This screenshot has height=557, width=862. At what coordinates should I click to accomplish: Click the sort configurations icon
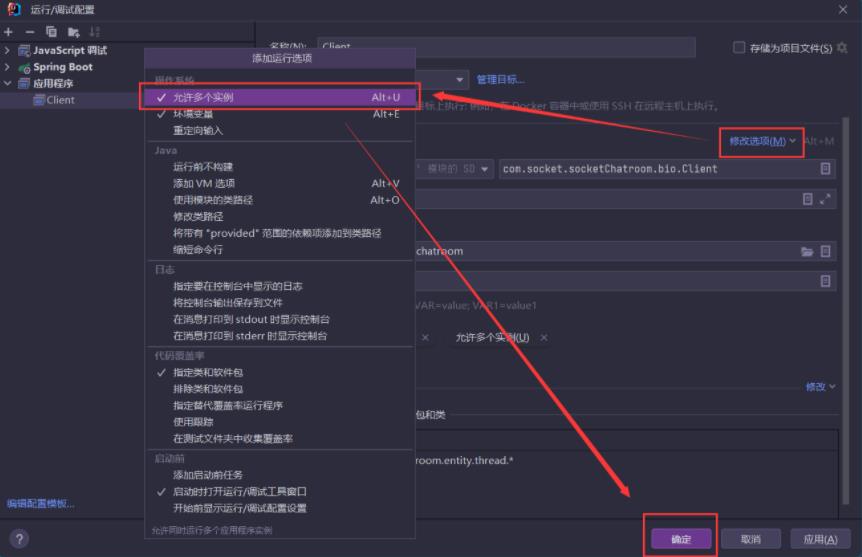pyautogui.click(x=95, y=32)
